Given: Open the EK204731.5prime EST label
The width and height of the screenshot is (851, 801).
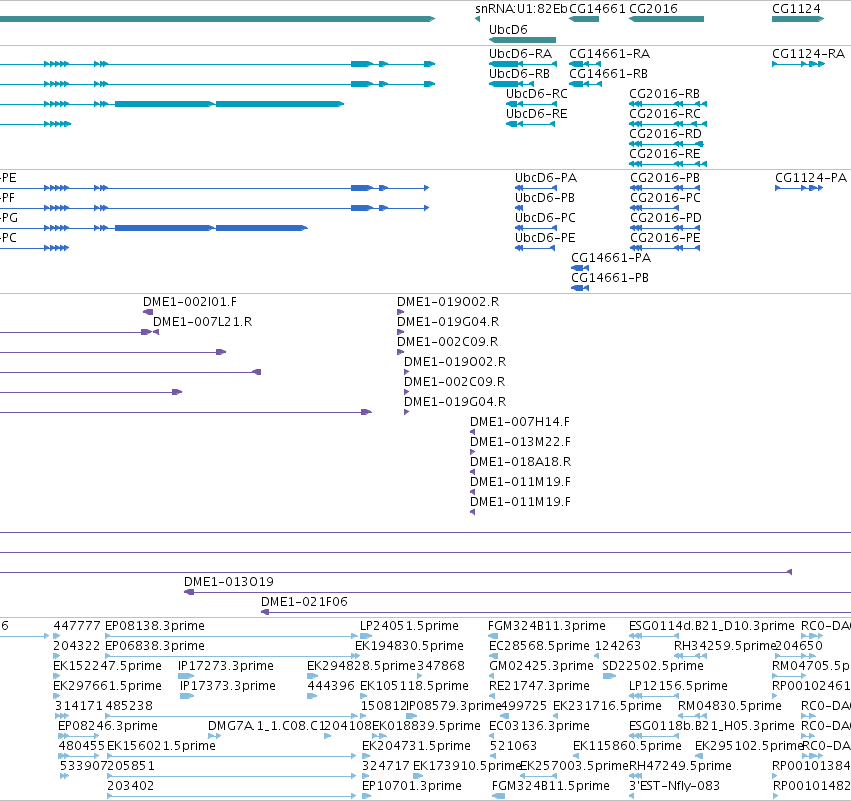Looking at the screenshot, I should 416,747.
